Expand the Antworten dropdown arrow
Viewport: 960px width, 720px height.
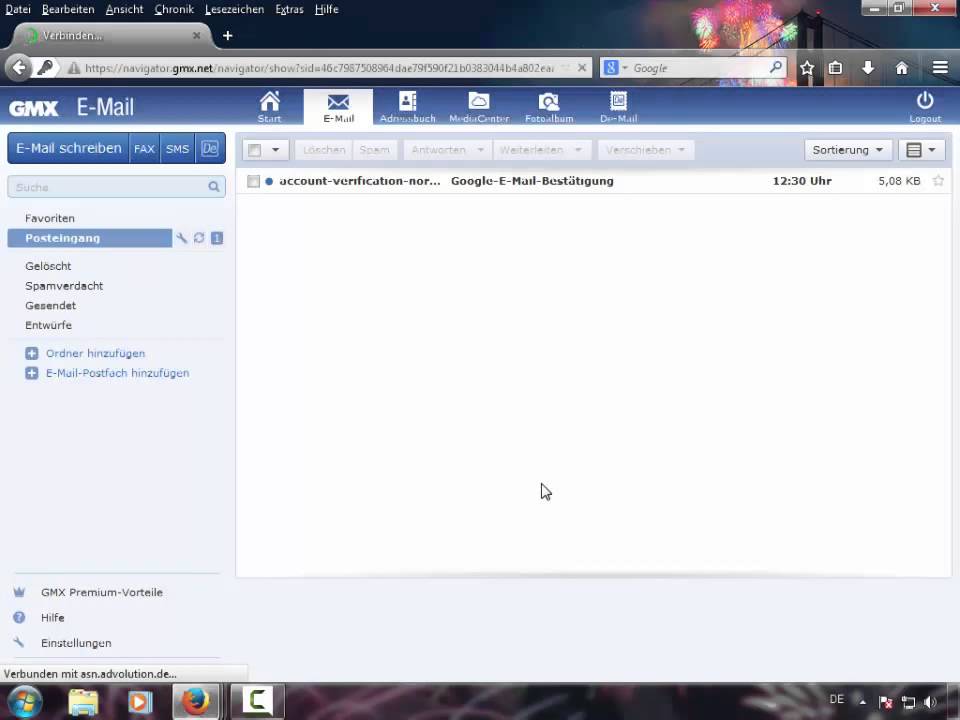(481, 150)
